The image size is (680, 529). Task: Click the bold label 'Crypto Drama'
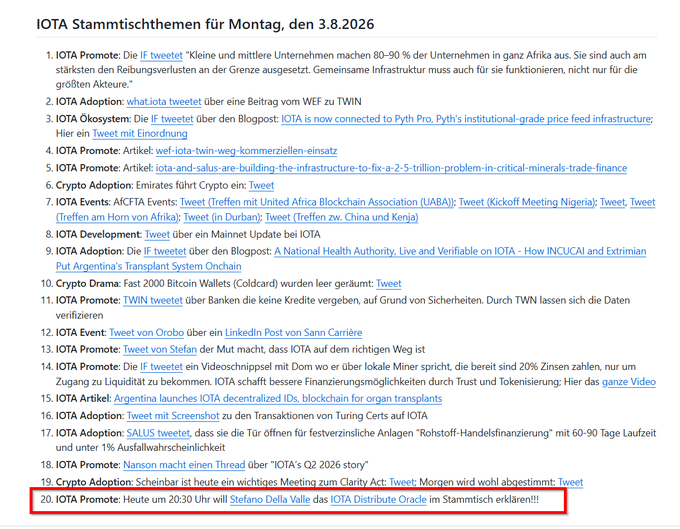88,284
